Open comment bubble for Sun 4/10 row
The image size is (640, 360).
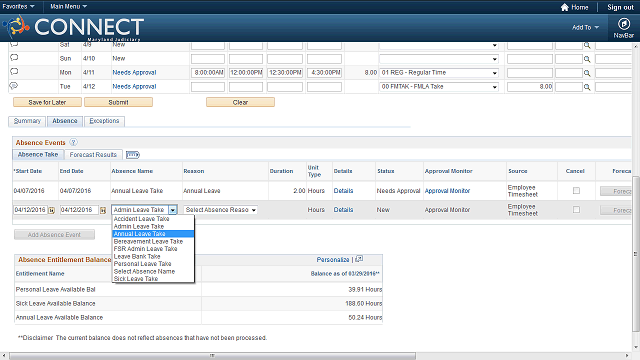tap(14, 58)
